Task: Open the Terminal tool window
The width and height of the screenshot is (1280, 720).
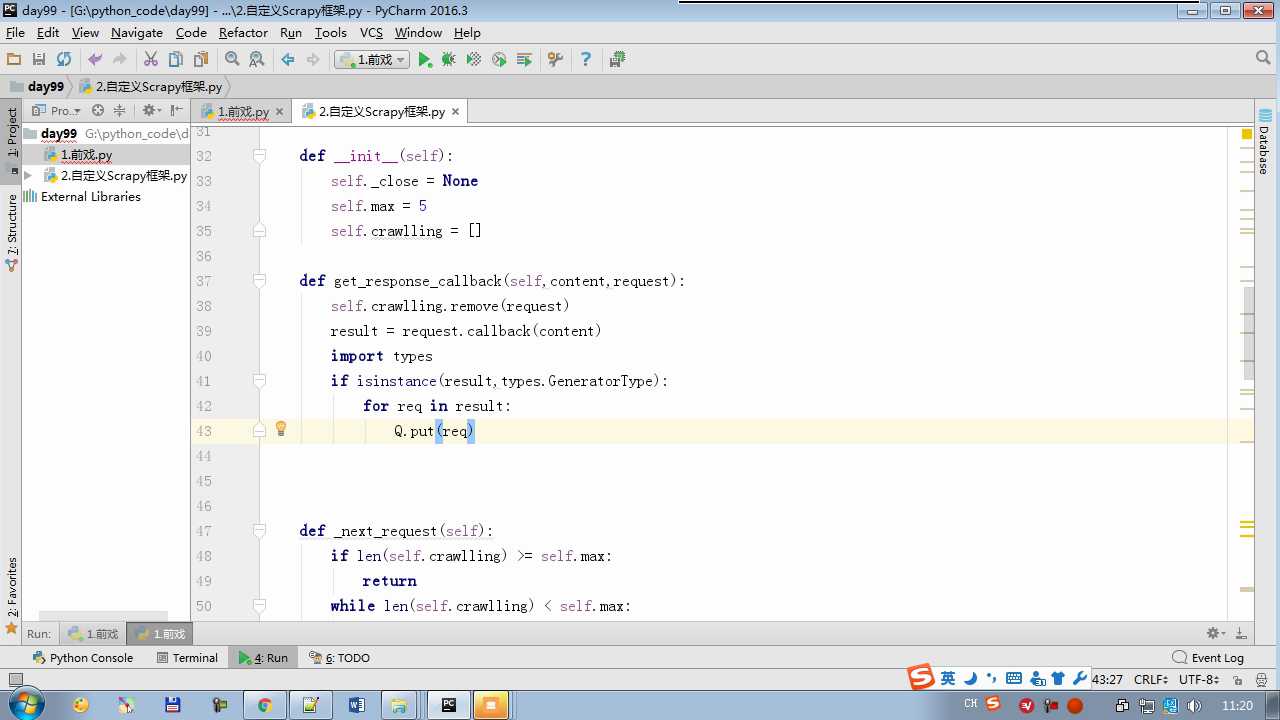Action: tap(187, 658)
